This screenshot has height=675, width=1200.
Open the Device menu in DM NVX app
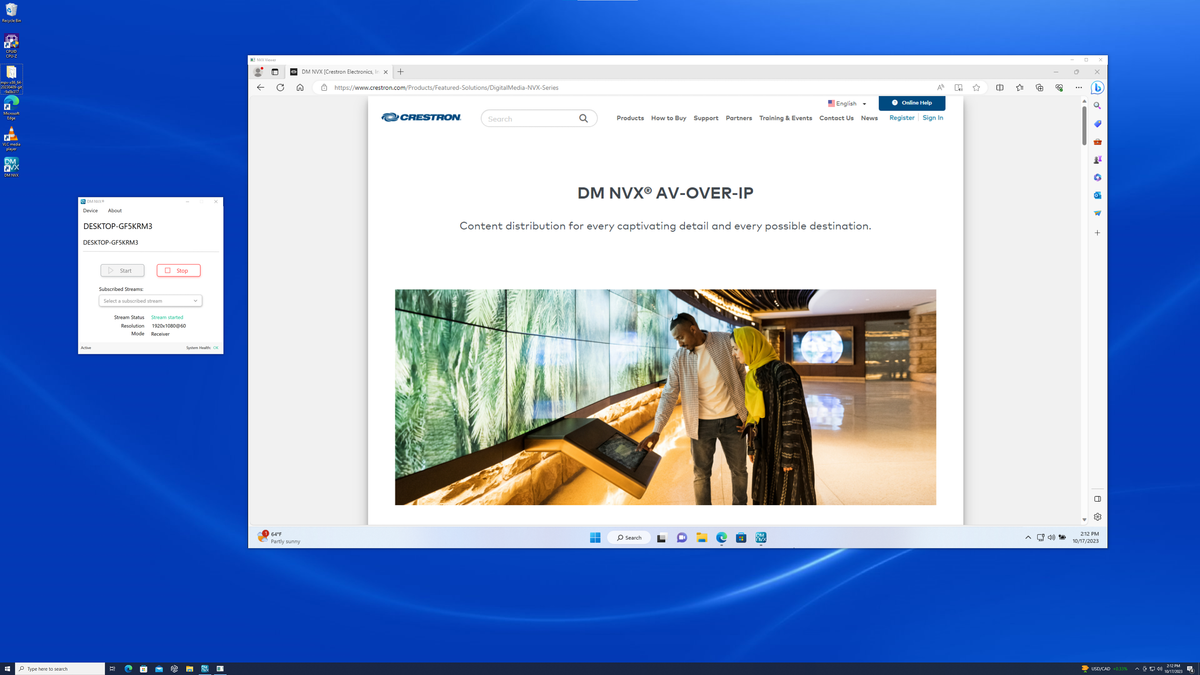pos(90,211)
